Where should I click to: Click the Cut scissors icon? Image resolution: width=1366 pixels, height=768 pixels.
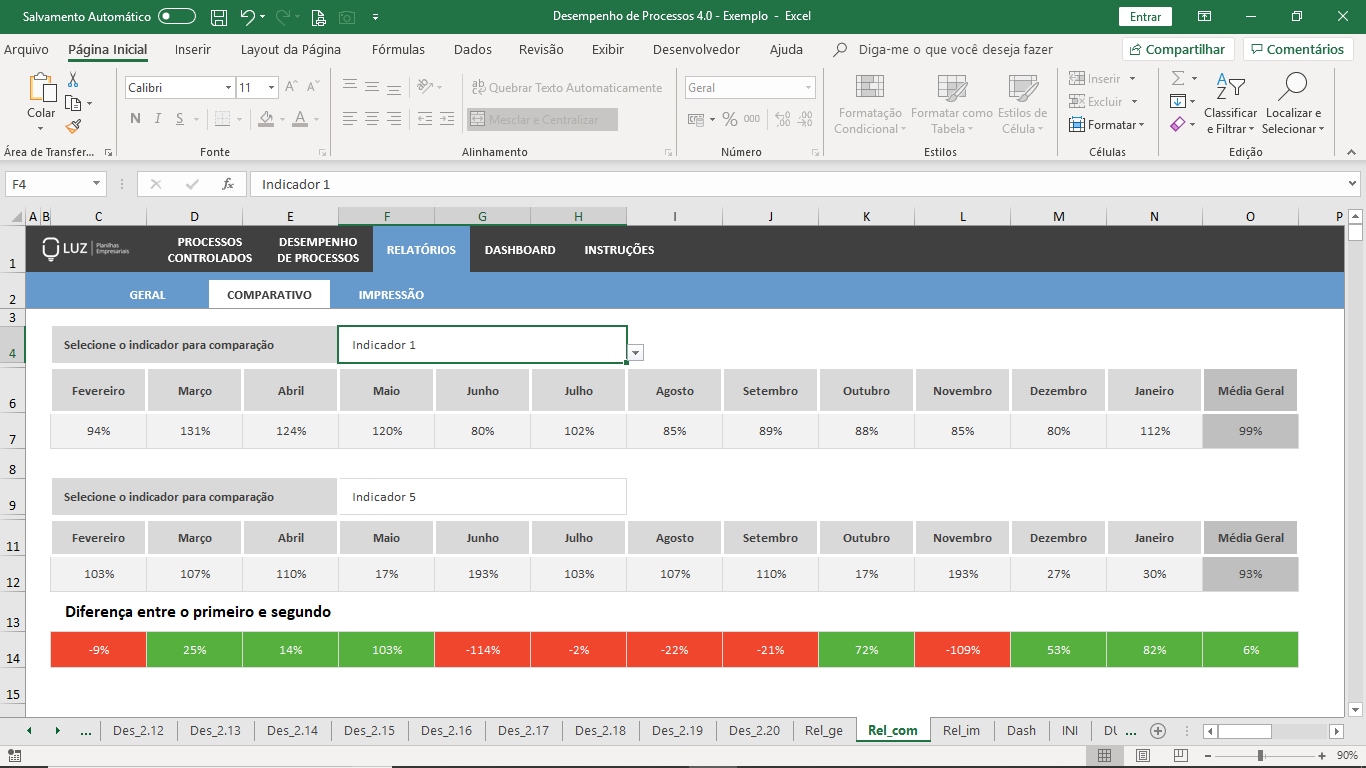(x=73, y=80)
